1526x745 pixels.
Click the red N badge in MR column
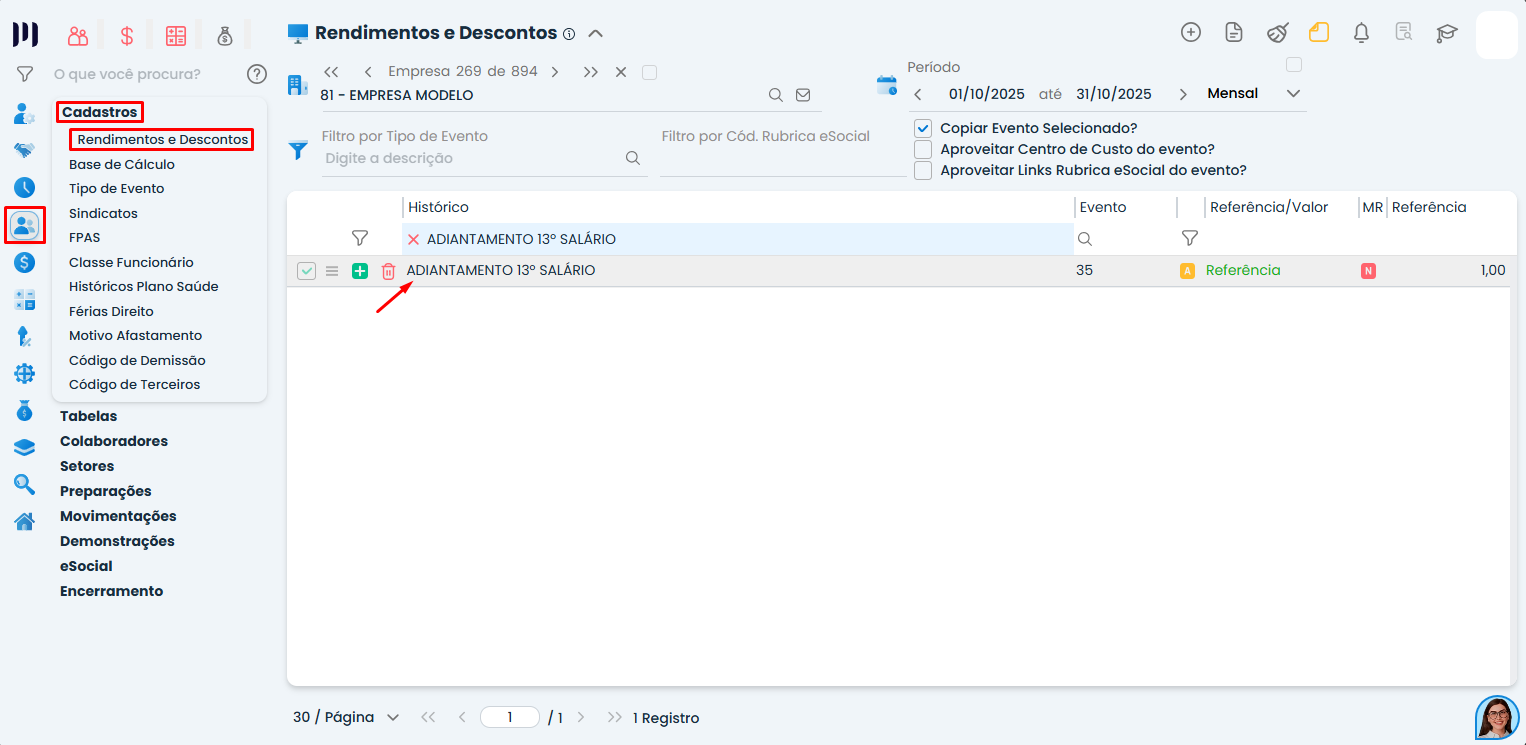click(1368, 271)
